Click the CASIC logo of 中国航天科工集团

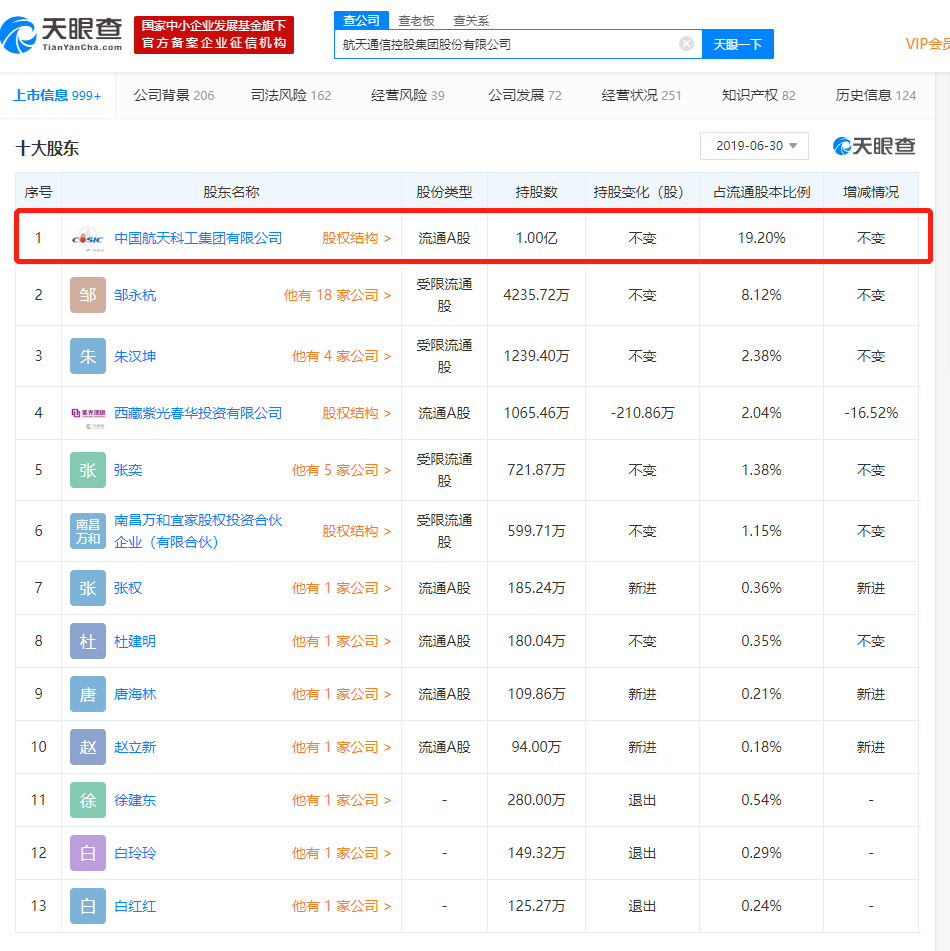(x=88, y=238)
